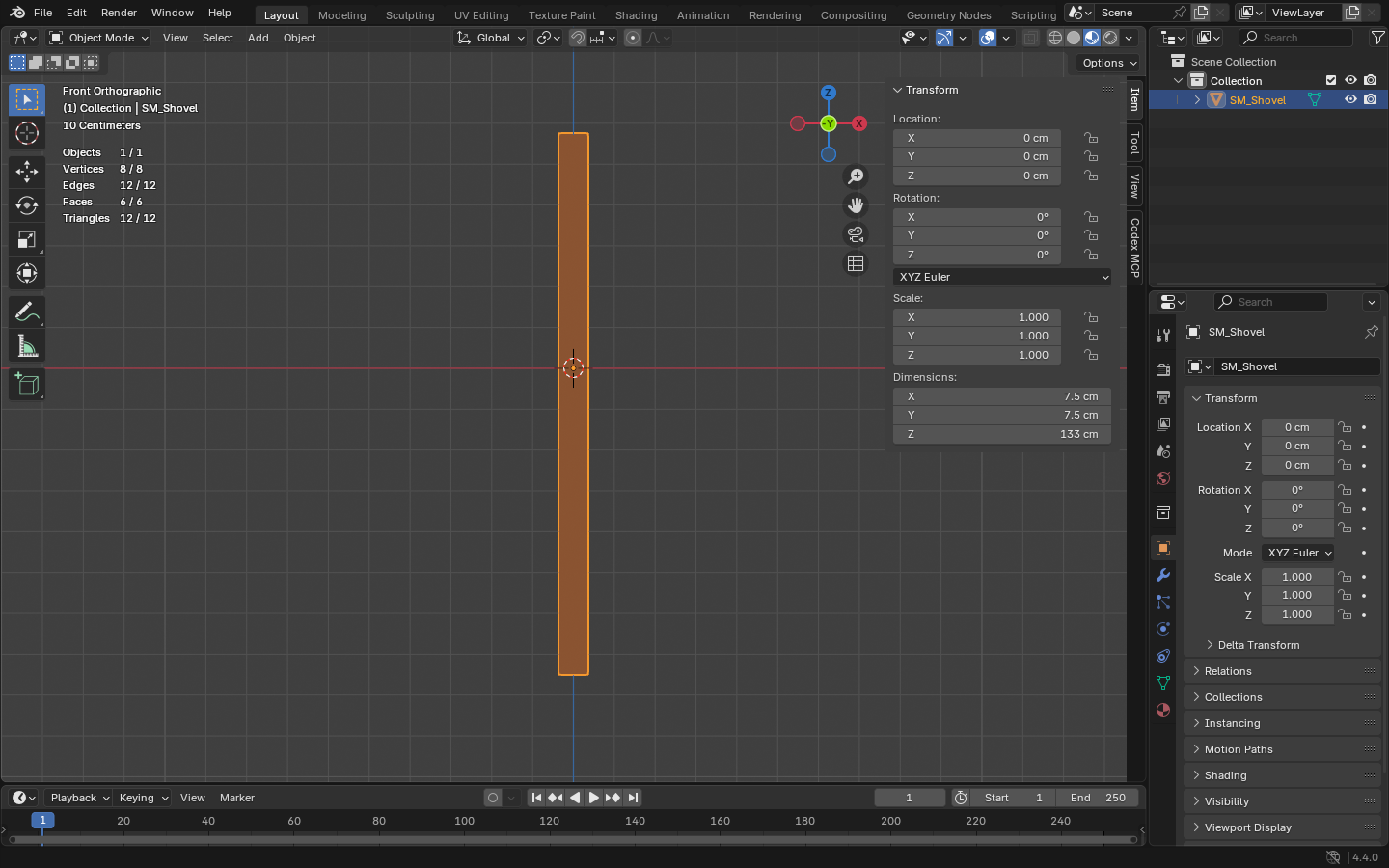1389x868 pixels.
Task: Open the Object Mode dropdown
Action: (99, 38)
